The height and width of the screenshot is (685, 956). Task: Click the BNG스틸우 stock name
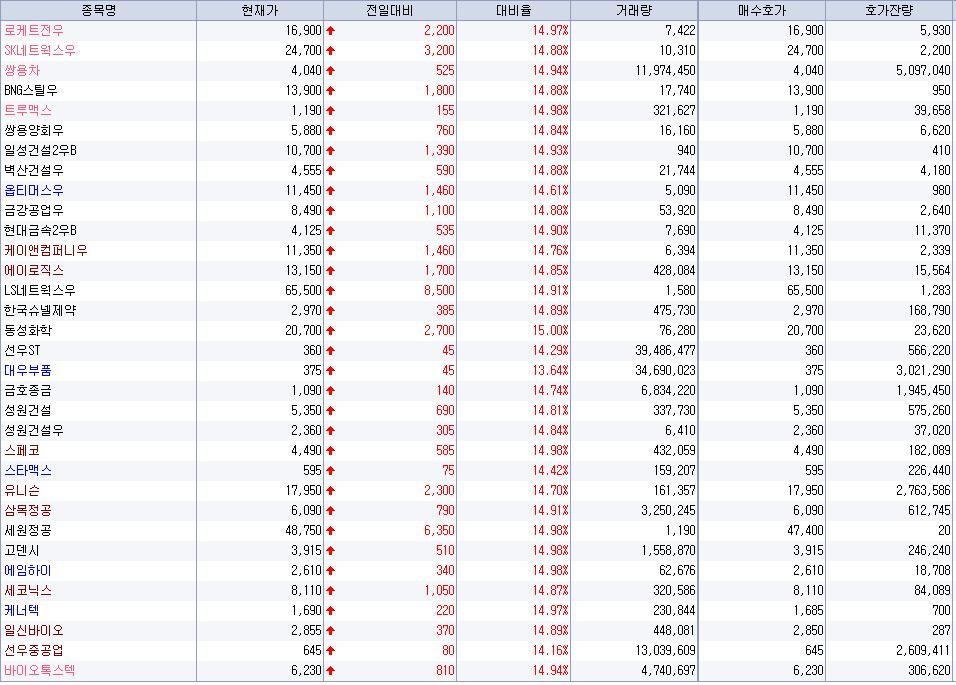30,91
